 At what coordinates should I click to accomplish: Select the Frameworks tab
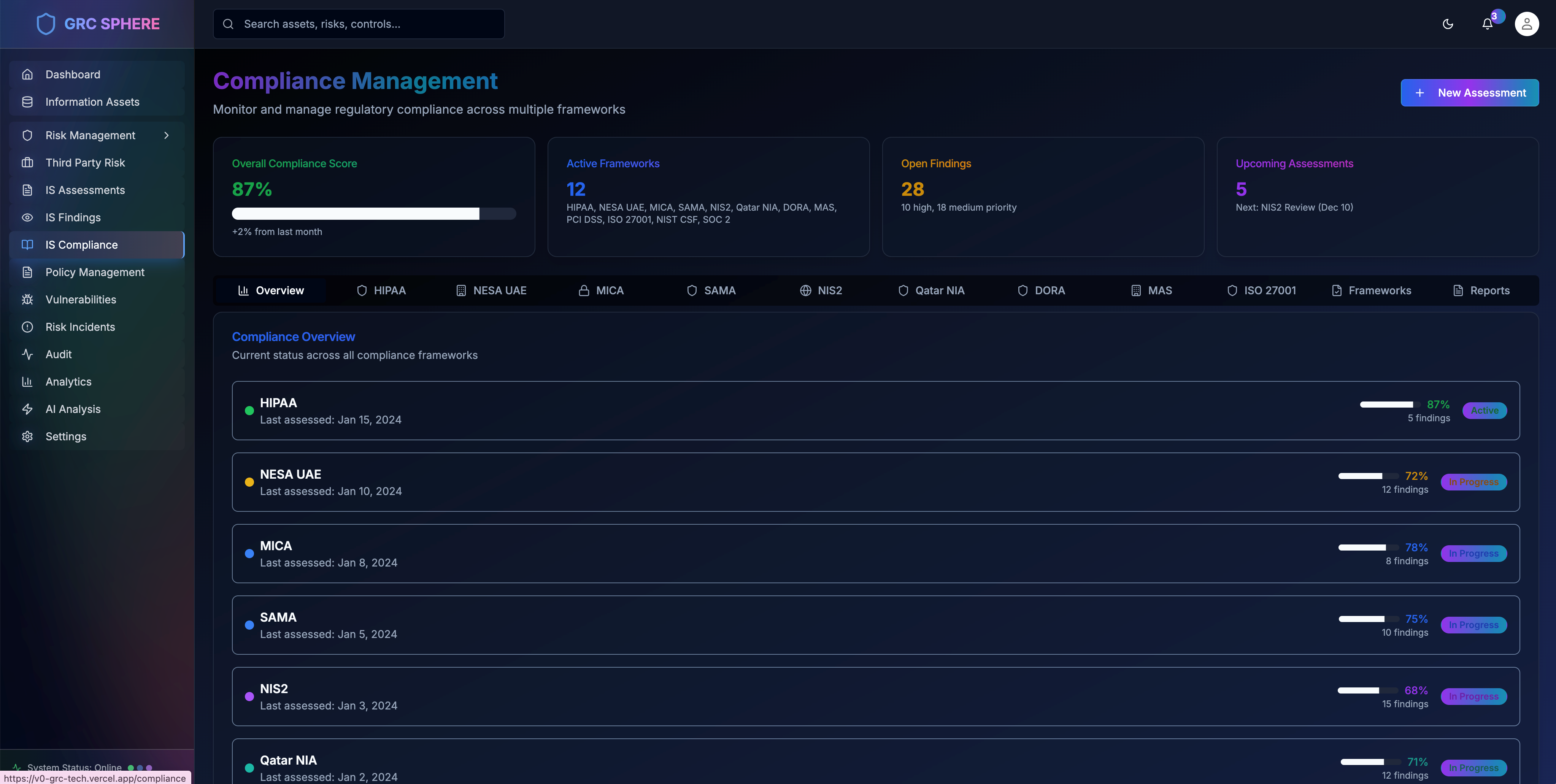point(1371,290)
